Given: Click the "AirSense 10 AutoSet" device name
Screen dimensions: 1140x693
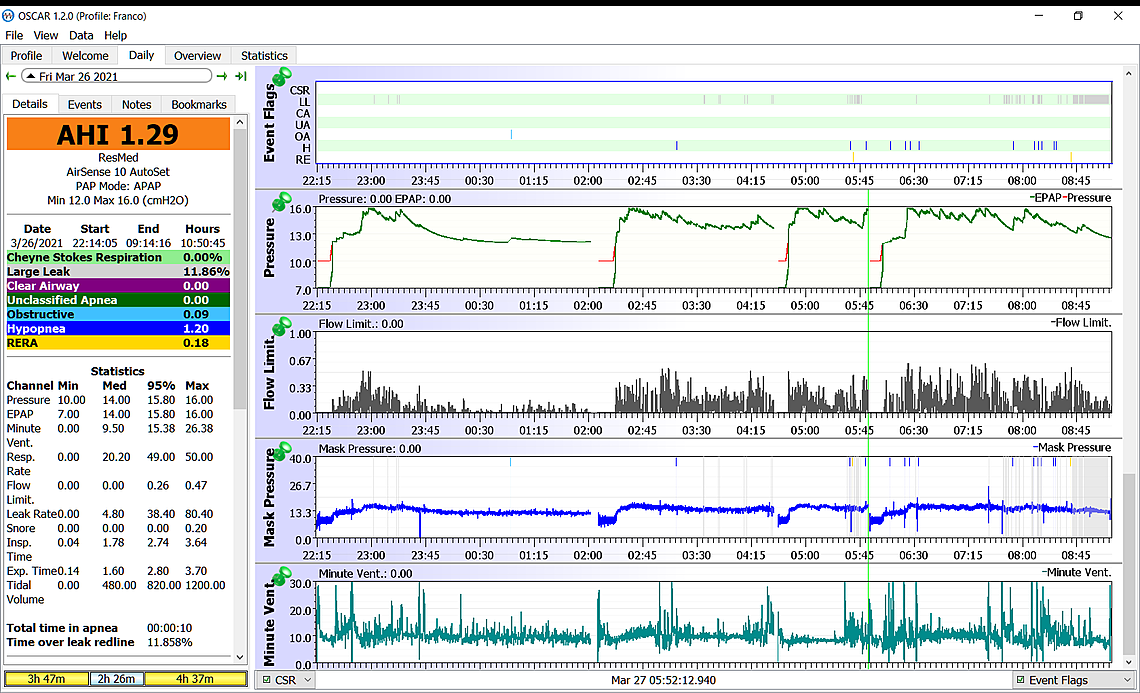Looking at the screenshot, I should pos(118,172).
